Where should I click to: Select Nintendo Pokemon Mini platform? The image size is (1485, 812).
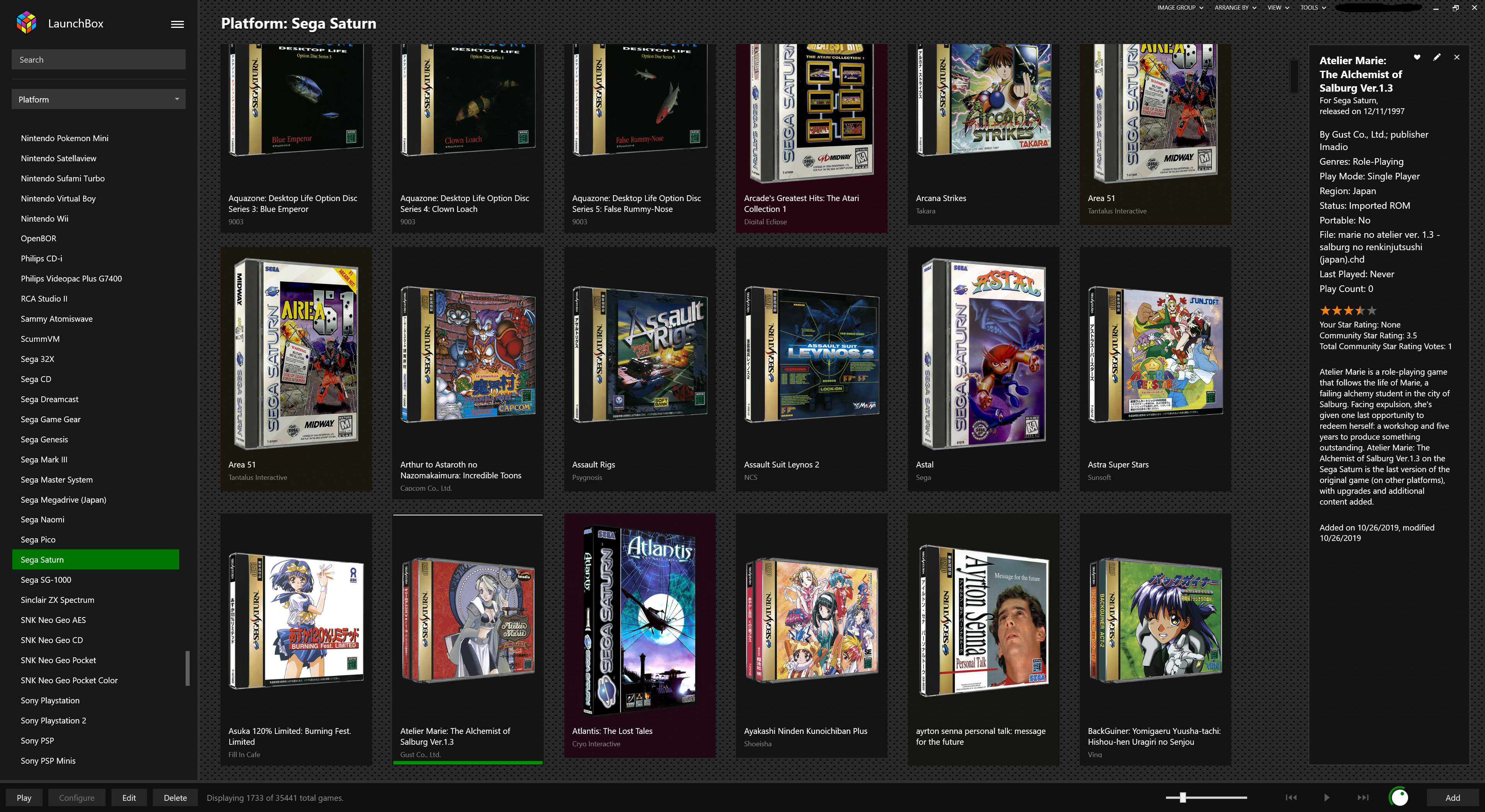tap(65, 138)
